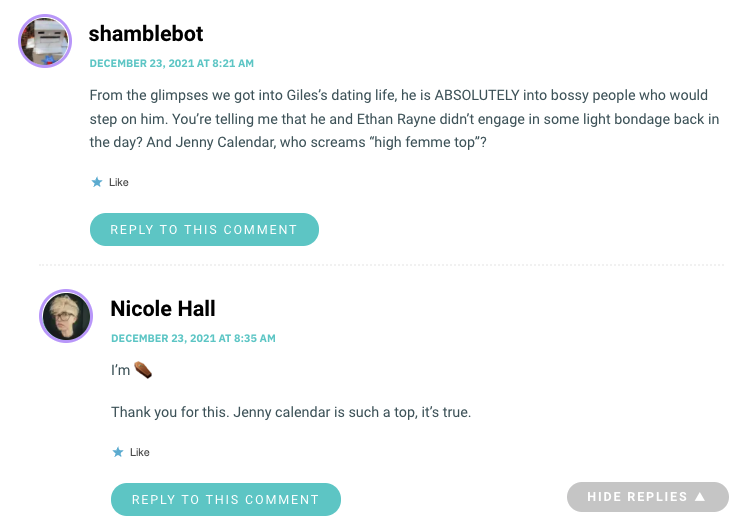Open the Nicole Hall username link

(x=163, y=308)
